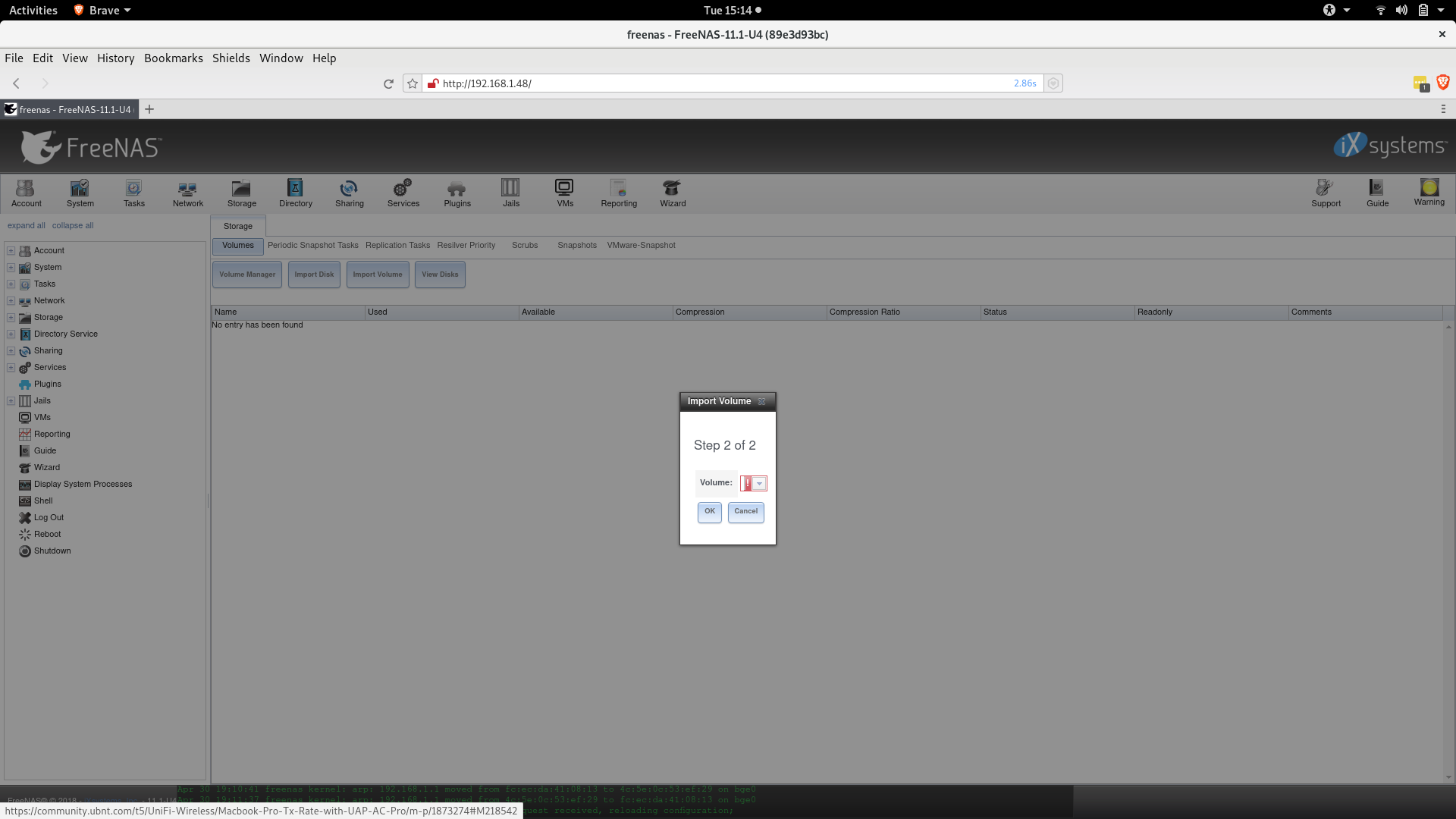Click the Import Volume button
1456x819 pixels.
(378, 275)
